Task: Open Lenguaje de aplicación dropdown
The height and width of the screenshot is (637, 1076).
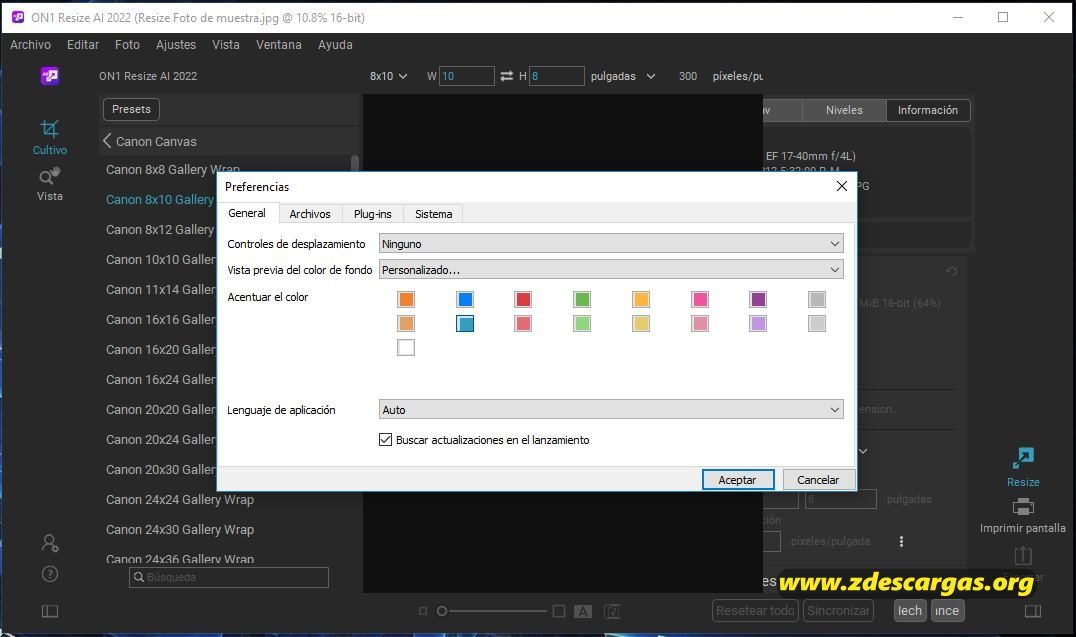Action: 611,410
